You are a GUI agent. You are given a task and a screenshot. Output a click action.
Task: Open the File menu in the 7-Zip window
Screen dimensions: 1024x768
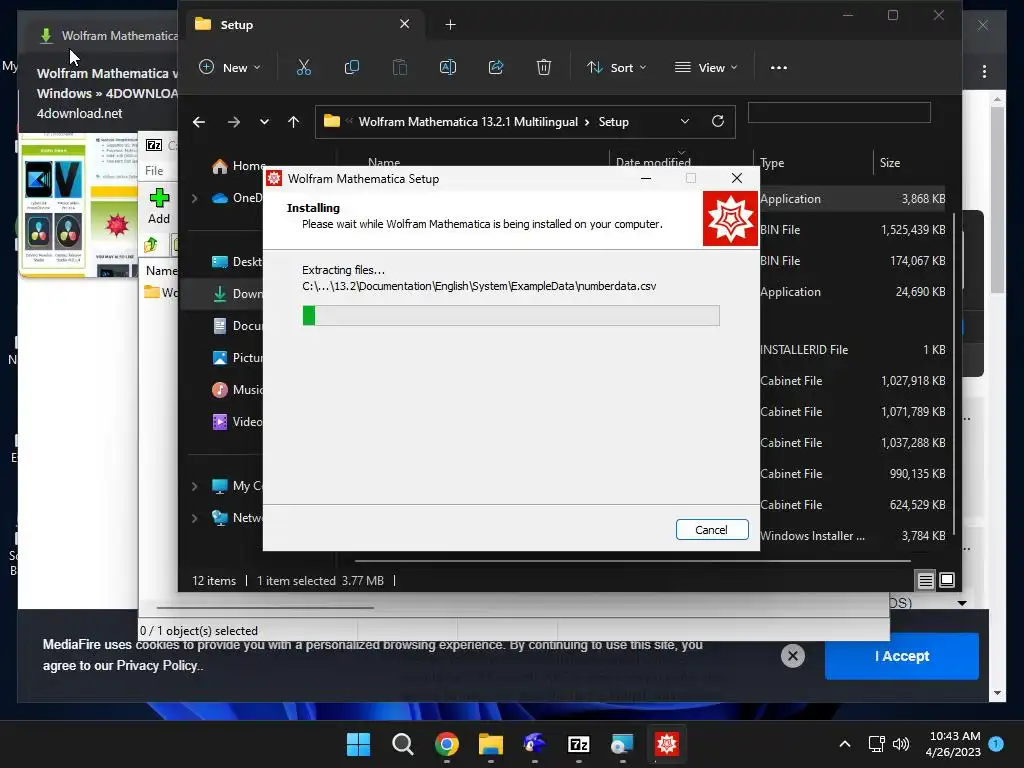click(x=154, y=170)
